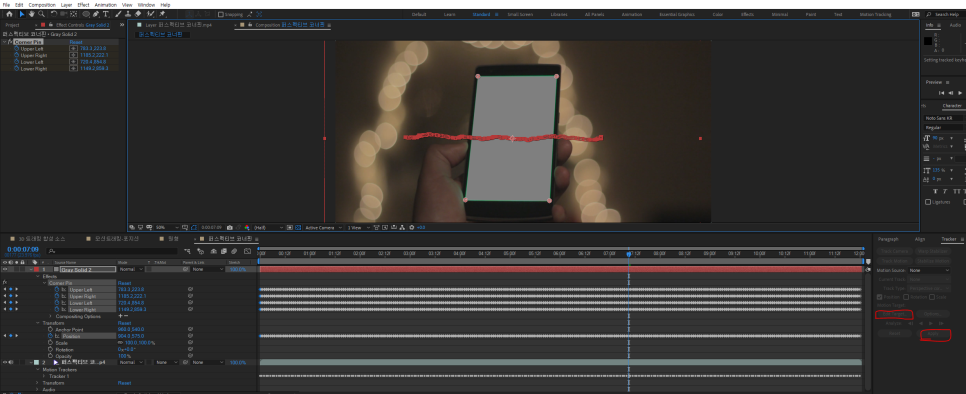
Task: Click the Edit Target button
Action: (894, 314)
